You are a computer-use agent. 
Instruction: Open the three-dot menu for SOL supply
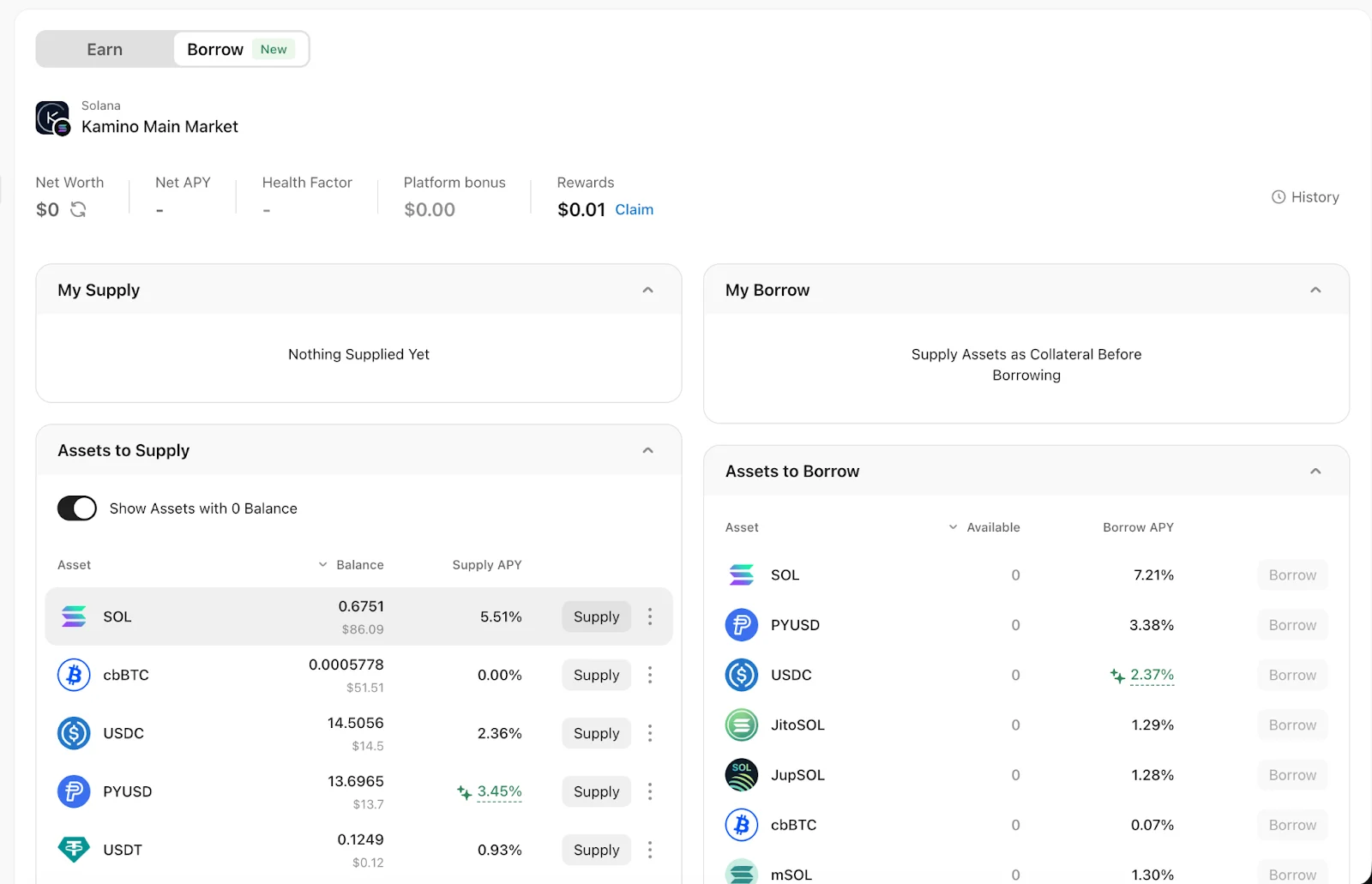coord(650,616)
